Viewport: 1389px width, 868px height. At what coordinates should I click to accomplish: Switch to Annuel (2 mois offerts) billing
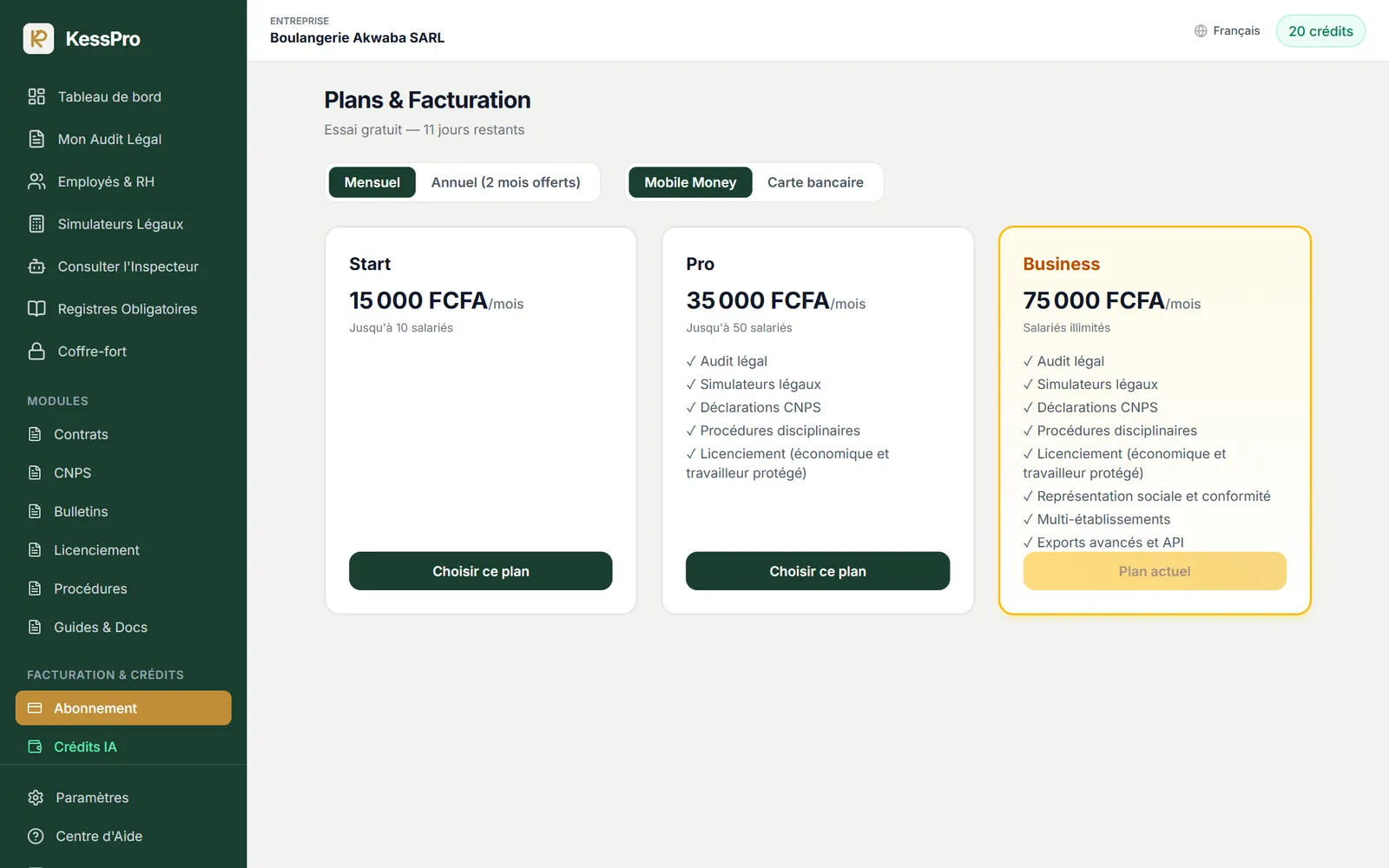point(506,182)
